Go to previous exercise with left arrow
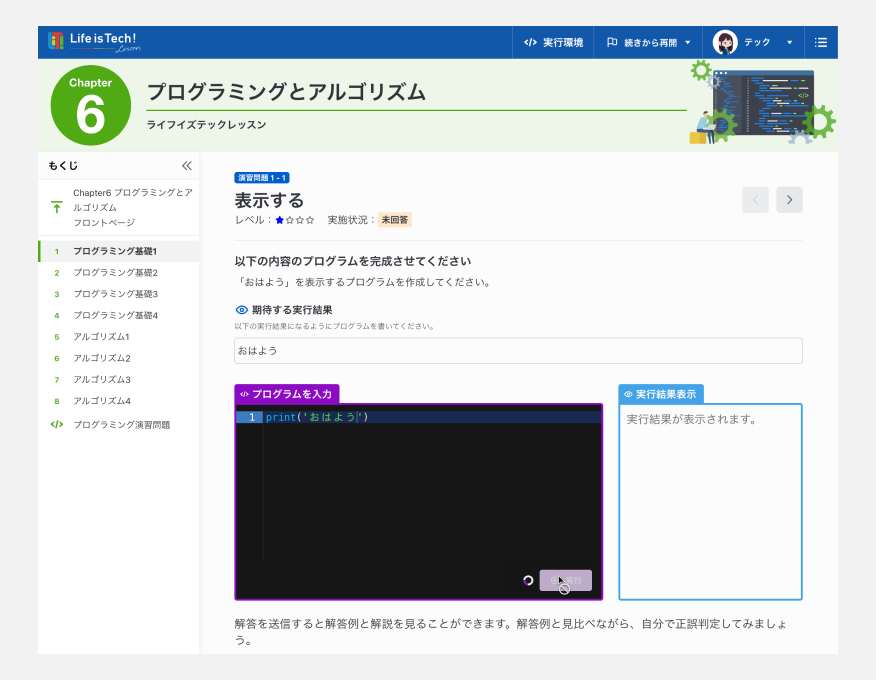Viewport: 876px width, 680px height. click(x=755, y=199)
